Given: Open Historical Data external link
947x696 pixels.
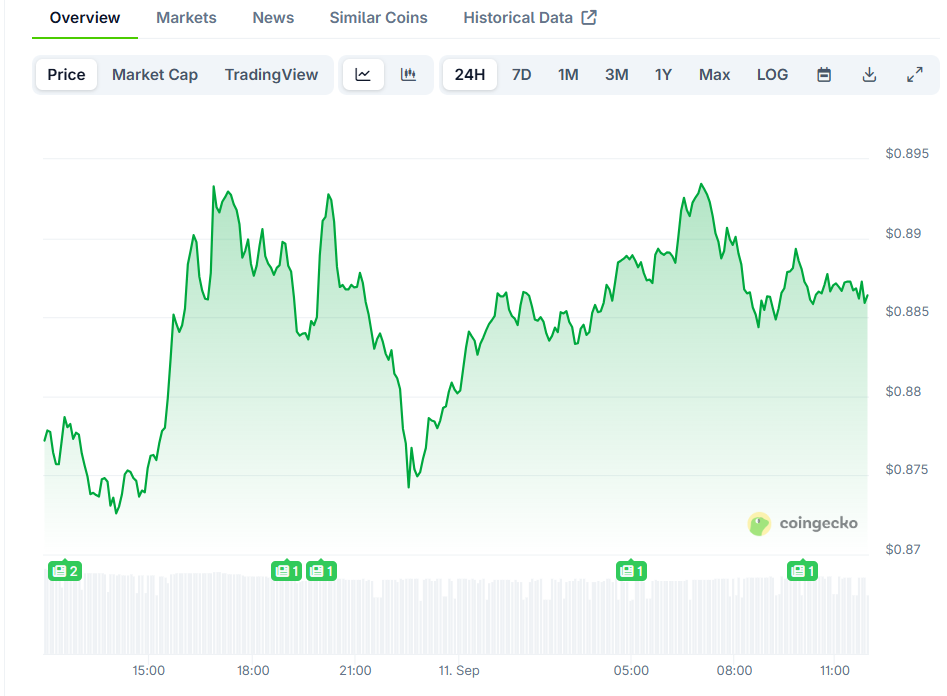Looking at the screenshot, I should coord(529,18).
